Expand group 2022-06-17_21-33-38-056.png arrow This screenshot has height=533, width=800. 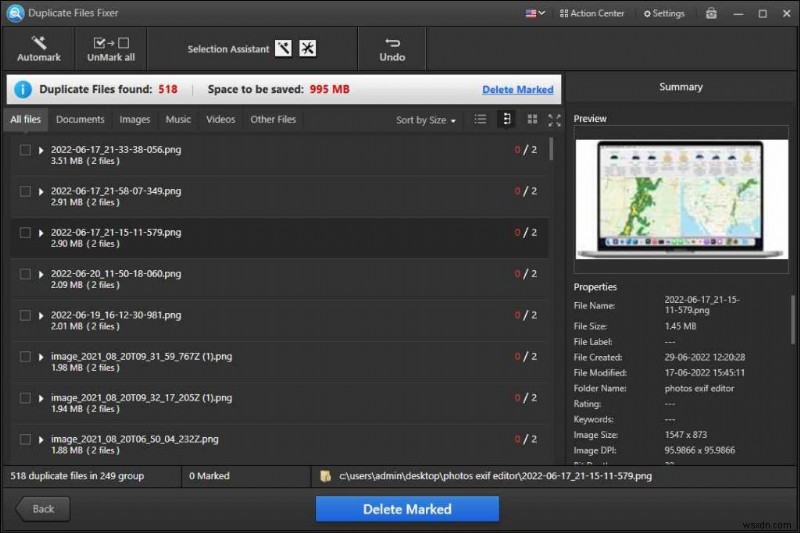point(41,150)
